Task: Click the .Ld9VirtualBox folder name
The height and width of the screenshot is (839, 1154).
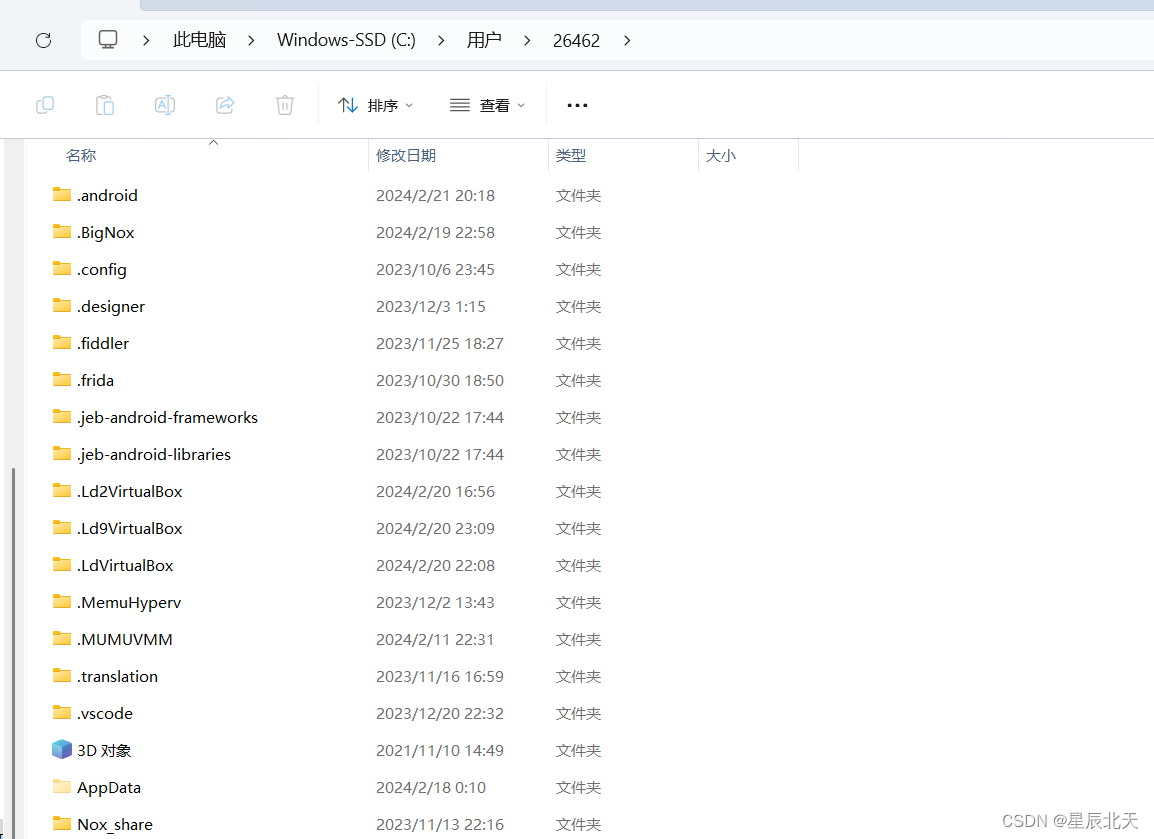Action: point(130,528)
